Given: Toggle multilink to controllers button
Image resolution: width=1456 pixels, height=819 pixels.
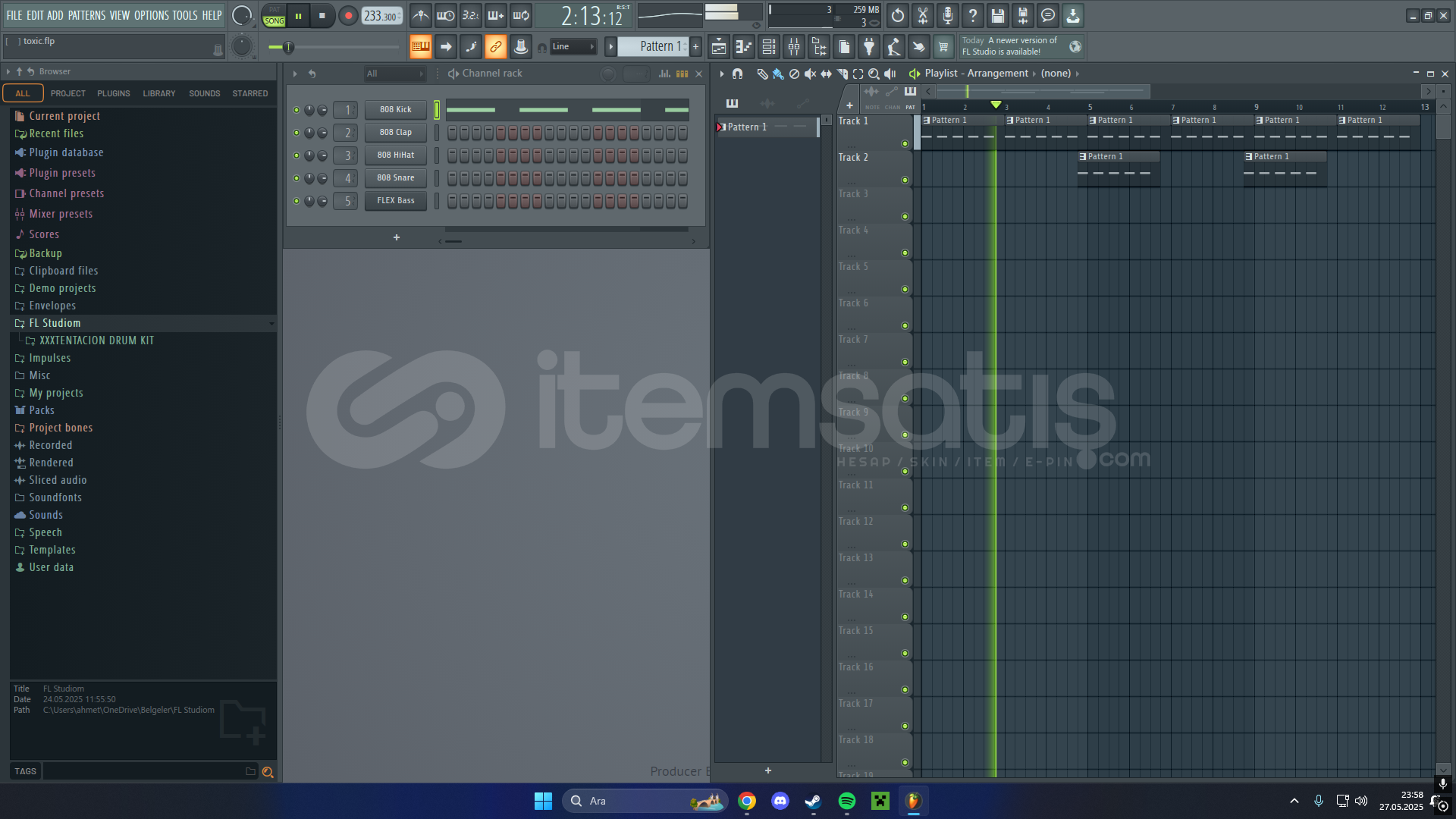Looking at the screenshot, I should point(495,47).
